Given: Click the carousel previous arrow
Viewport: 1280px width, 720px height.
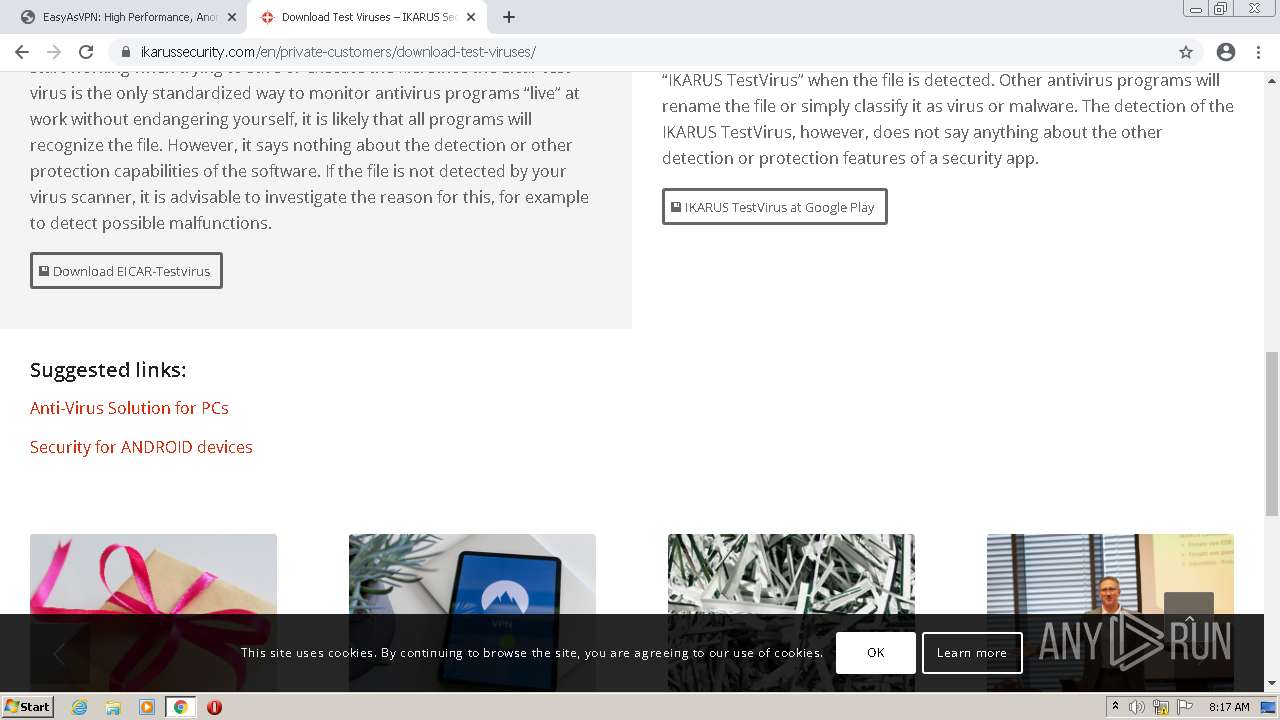Looking at the screenshot, I should click(59, 653).
